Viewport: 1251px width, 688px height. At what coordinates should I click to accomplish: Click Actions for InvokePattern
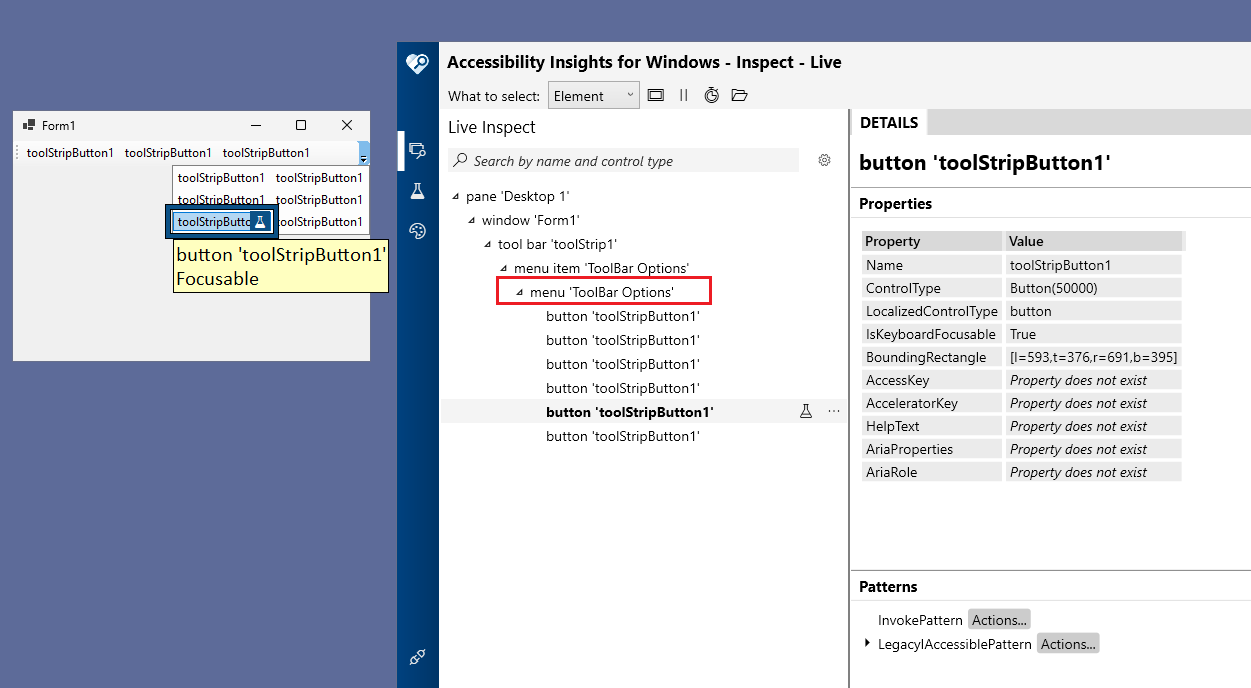[x=999, y=619]
